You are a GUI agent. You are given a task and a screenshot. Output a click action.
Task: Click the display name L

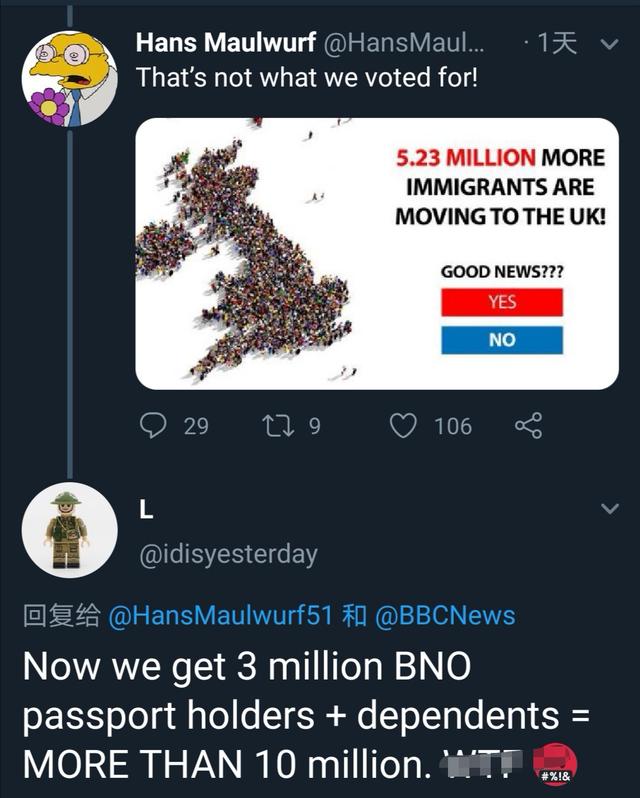146,510
